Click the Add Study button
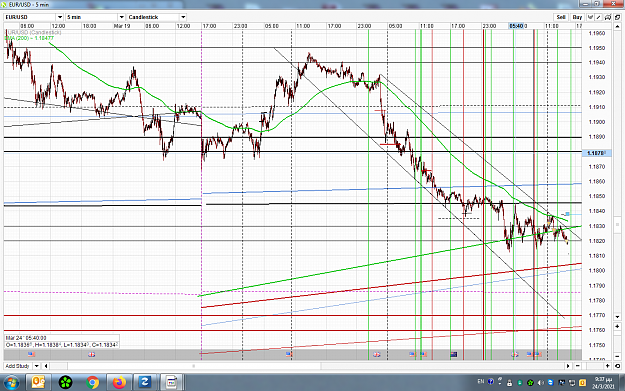 [18, 366]
